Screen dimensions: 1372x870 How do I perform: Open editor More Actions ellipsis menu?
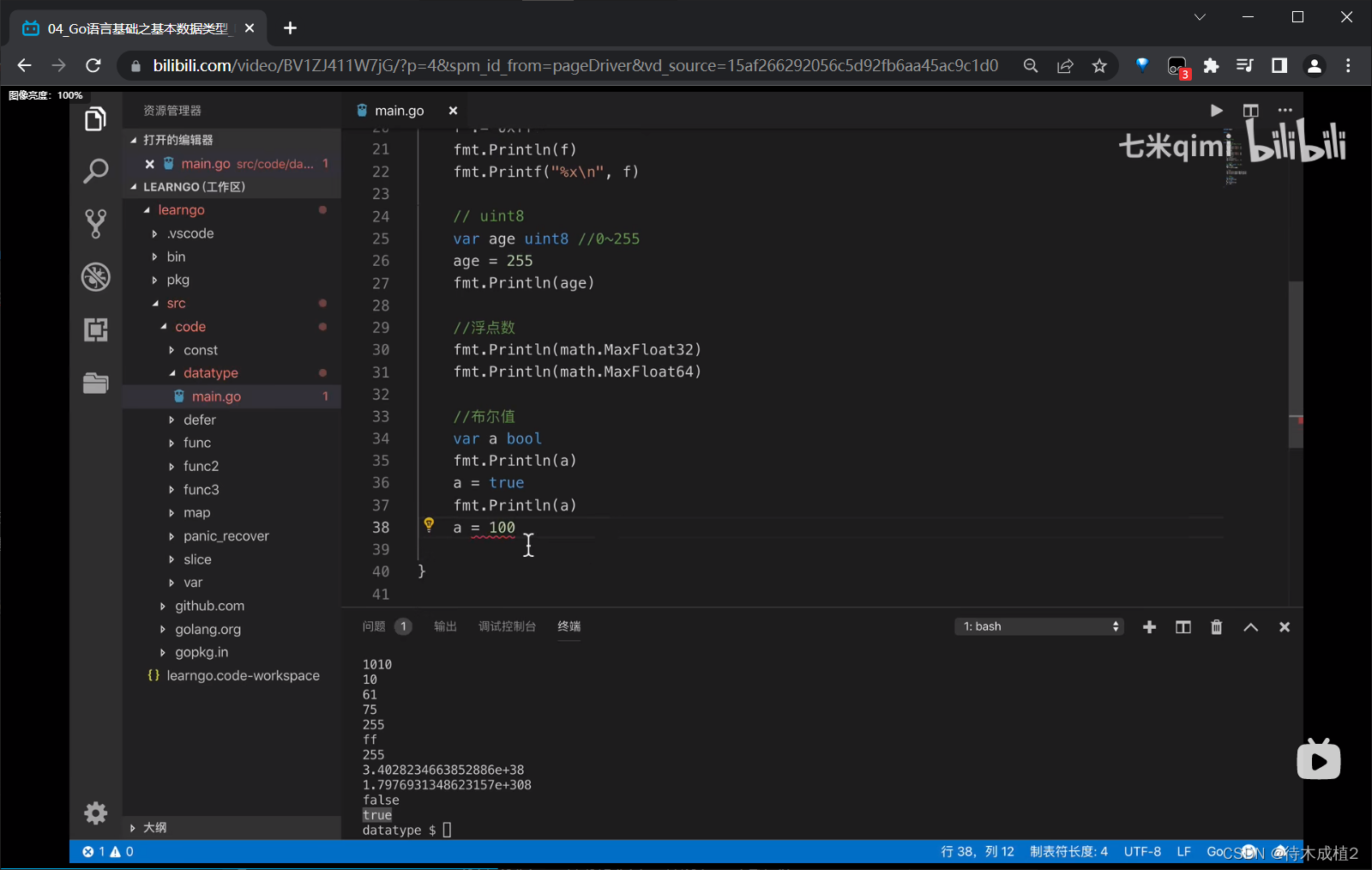[1285, 111]
